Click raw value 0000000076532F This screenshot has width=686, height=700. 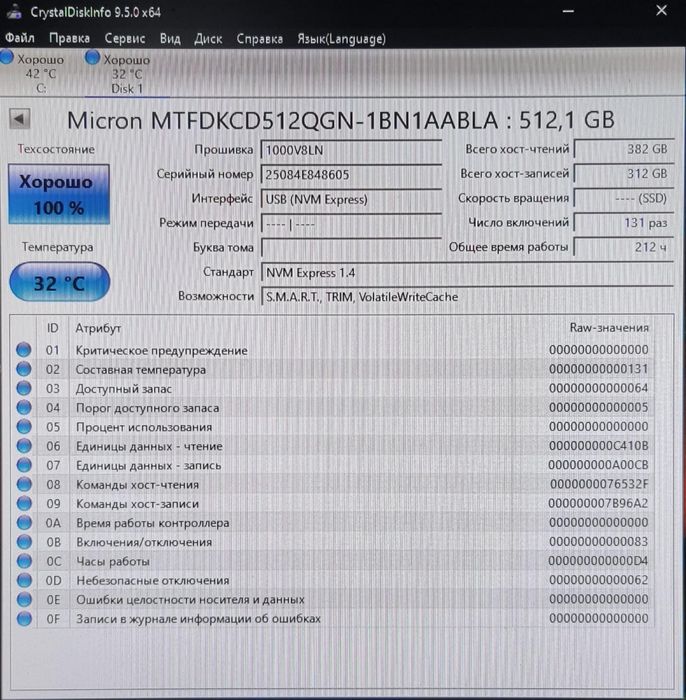coord(599,484)
